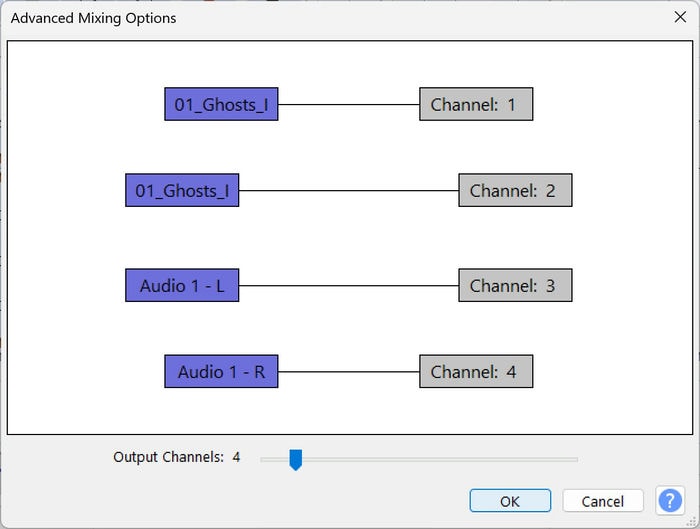Select the 01_Ghosts_I box linked to Channel 2

pos(182,190)
